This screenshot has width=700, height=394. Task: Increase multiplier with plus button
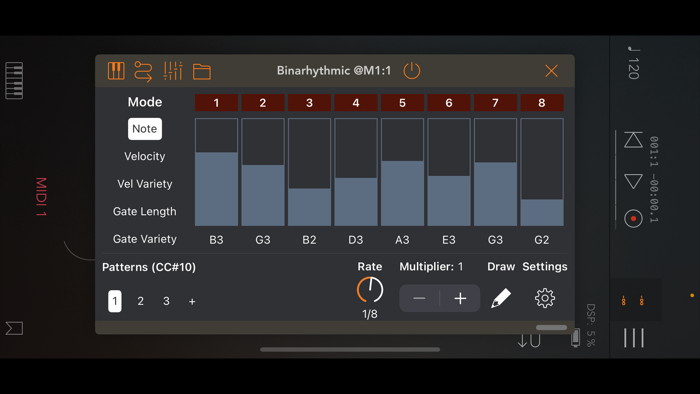pyautogui.click(x=460, y=299)
